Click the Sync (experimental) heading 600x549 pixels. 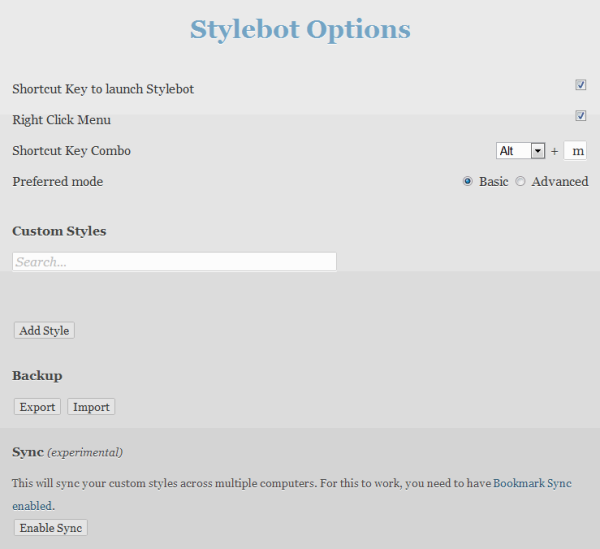pos(67,452)
